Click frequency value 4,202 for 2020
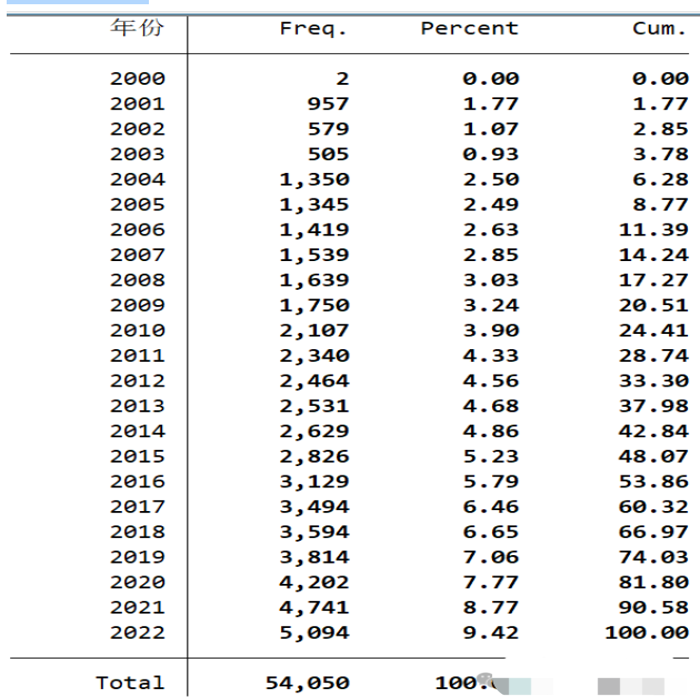 pyautogui.click(x=314, y=583)
